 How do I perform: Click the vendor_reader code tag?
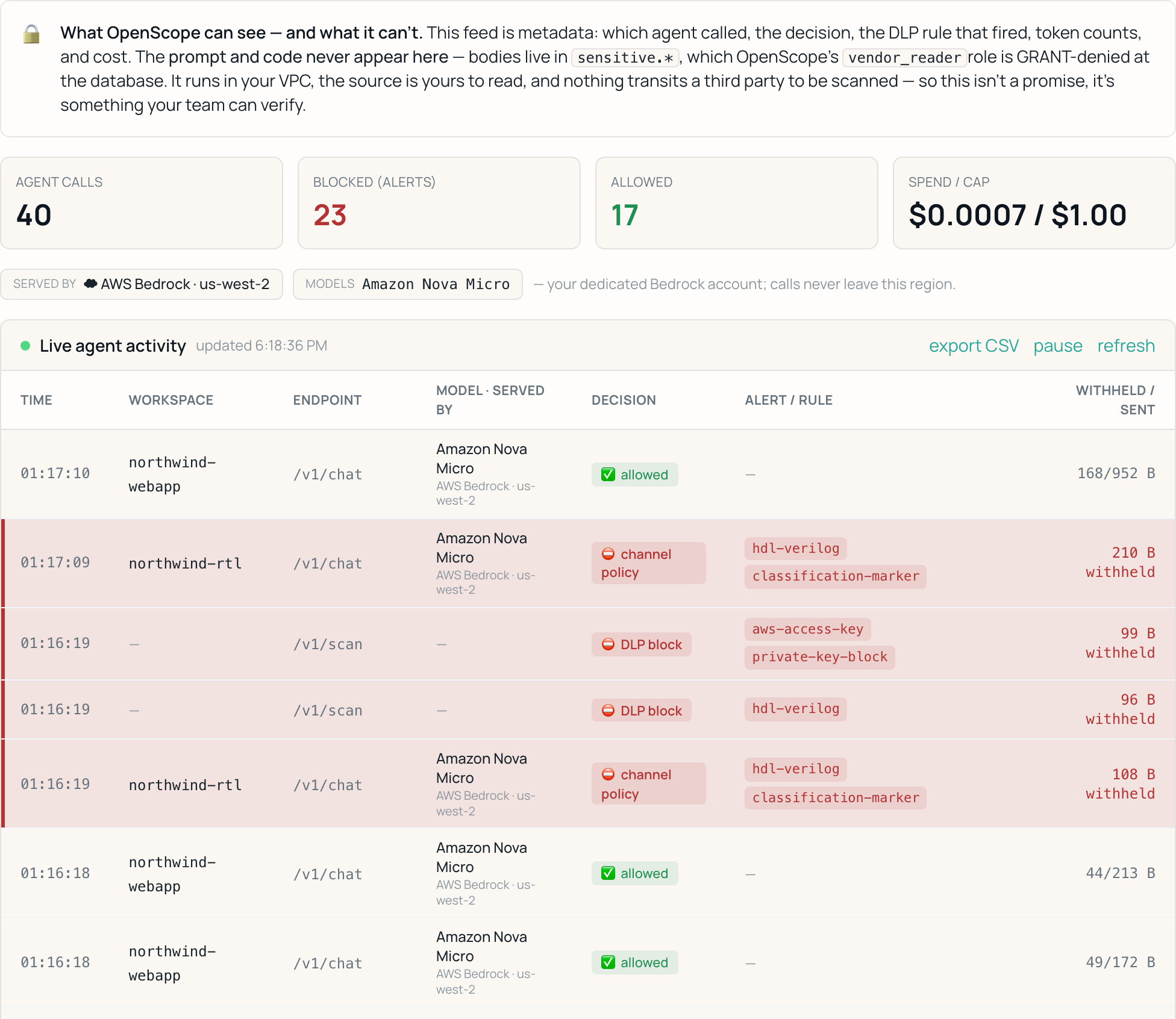(x=904, y=57)
